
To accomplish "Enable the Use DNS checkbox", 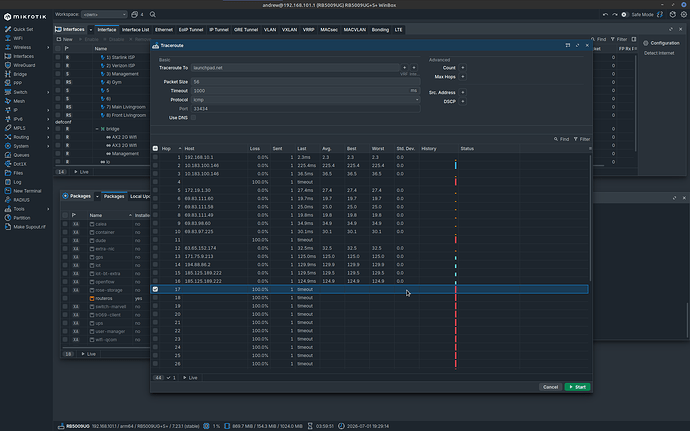I will 193,118.
